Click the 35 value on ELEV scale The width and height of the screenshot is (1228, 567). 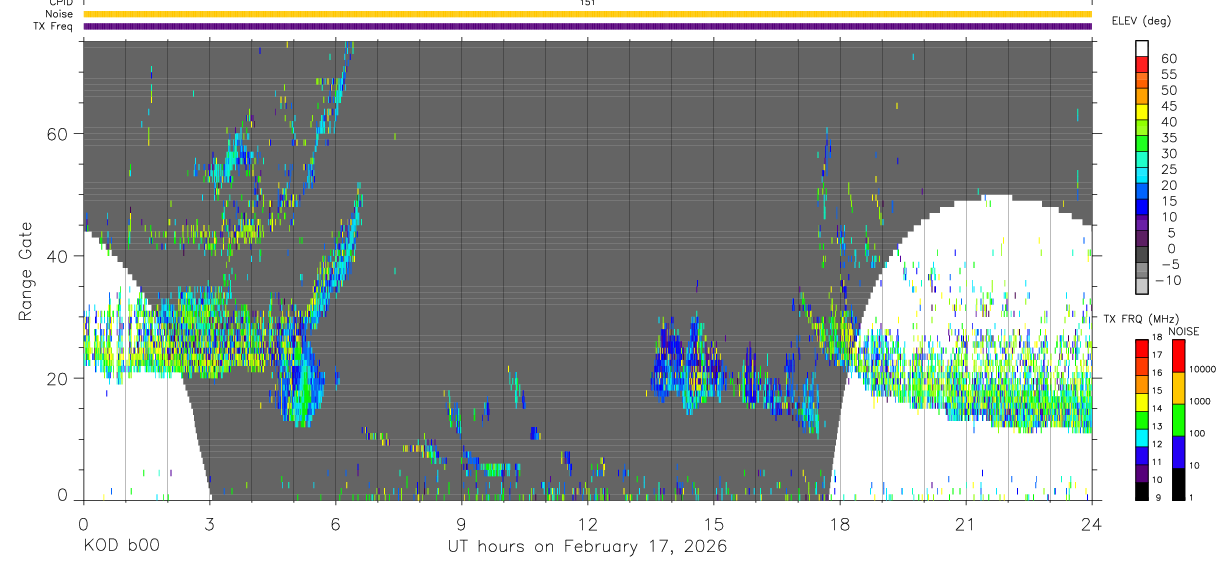[1169, 138]
